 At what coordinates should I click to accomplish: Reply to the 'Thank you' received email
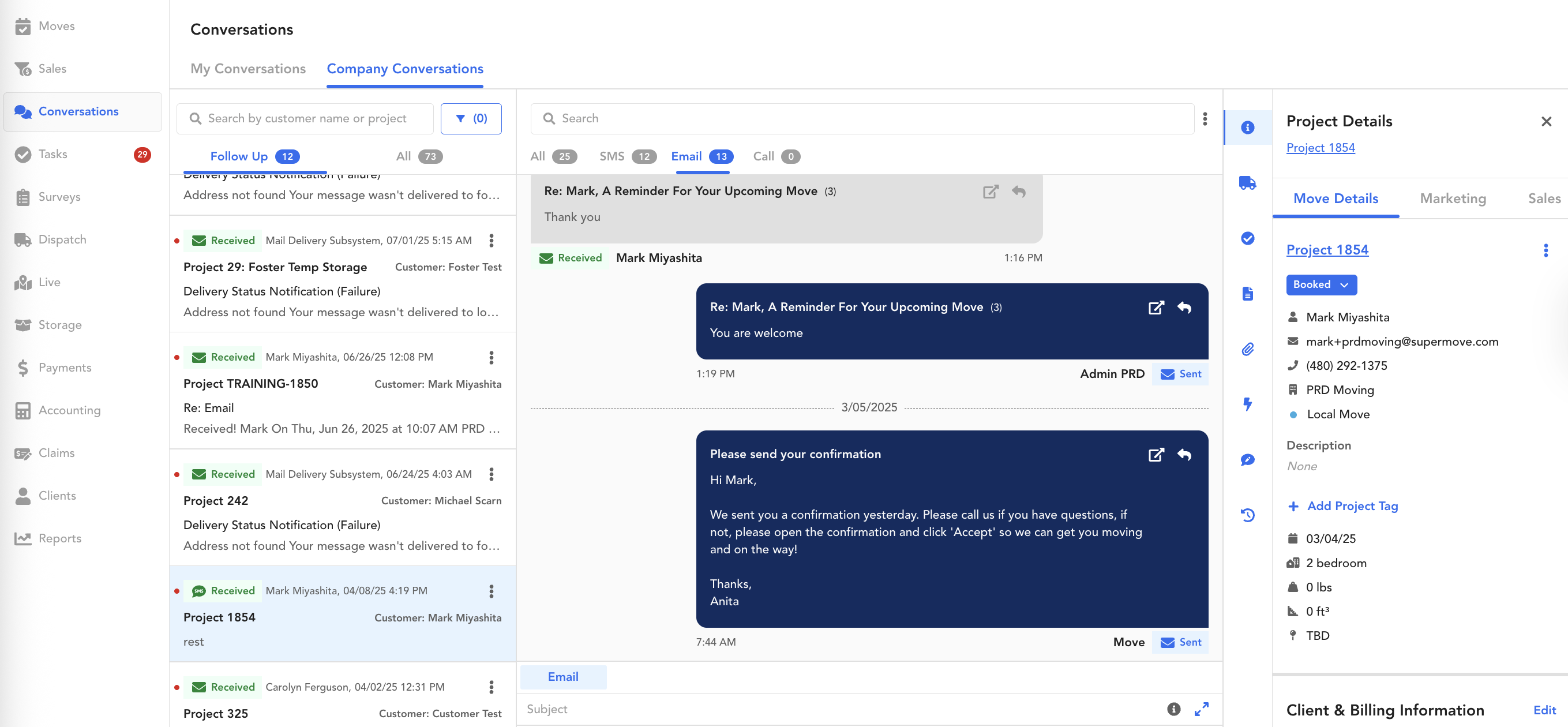[x=1018, y=192]
